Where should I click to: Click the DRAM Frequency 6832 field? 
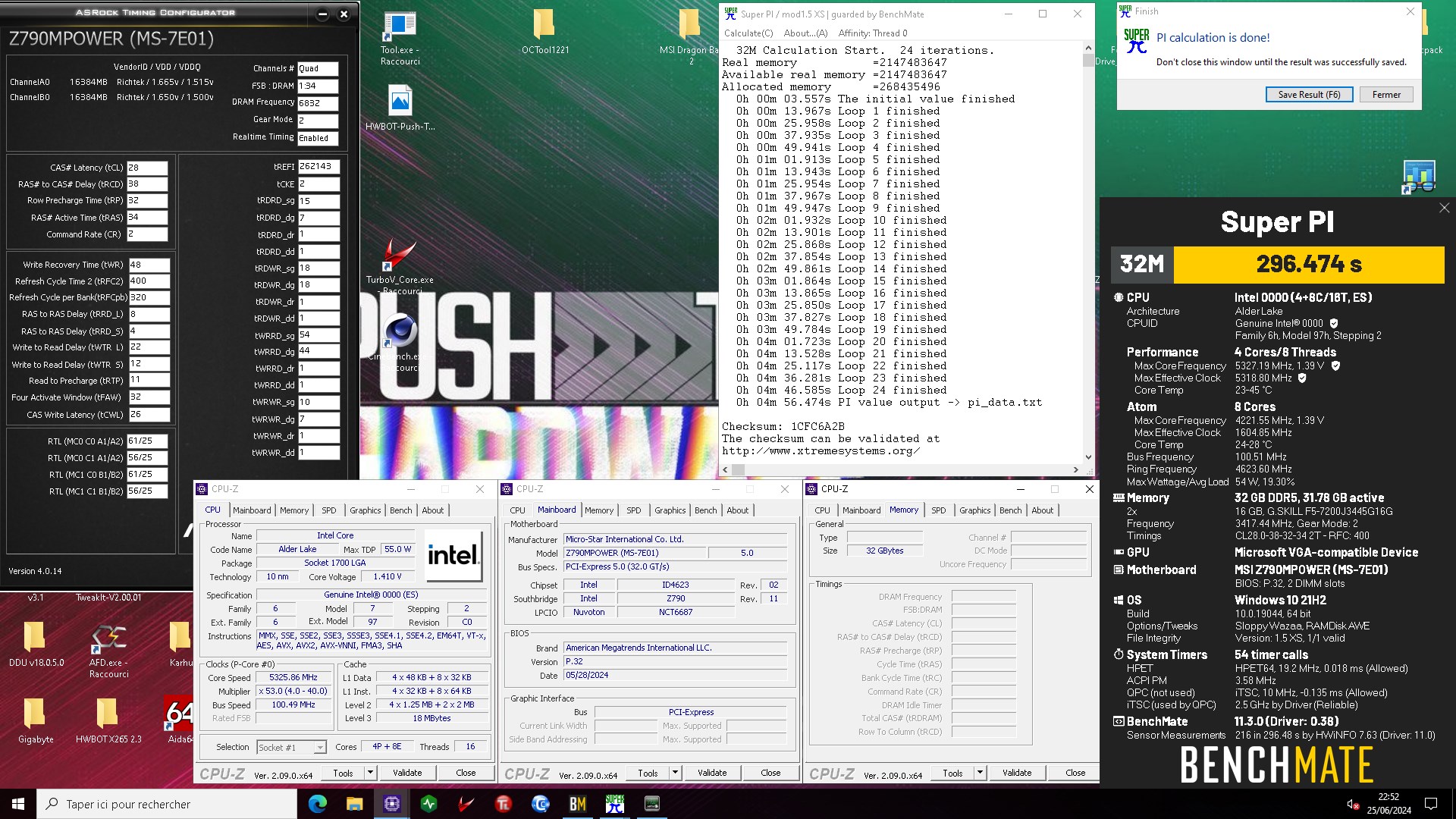318,103
